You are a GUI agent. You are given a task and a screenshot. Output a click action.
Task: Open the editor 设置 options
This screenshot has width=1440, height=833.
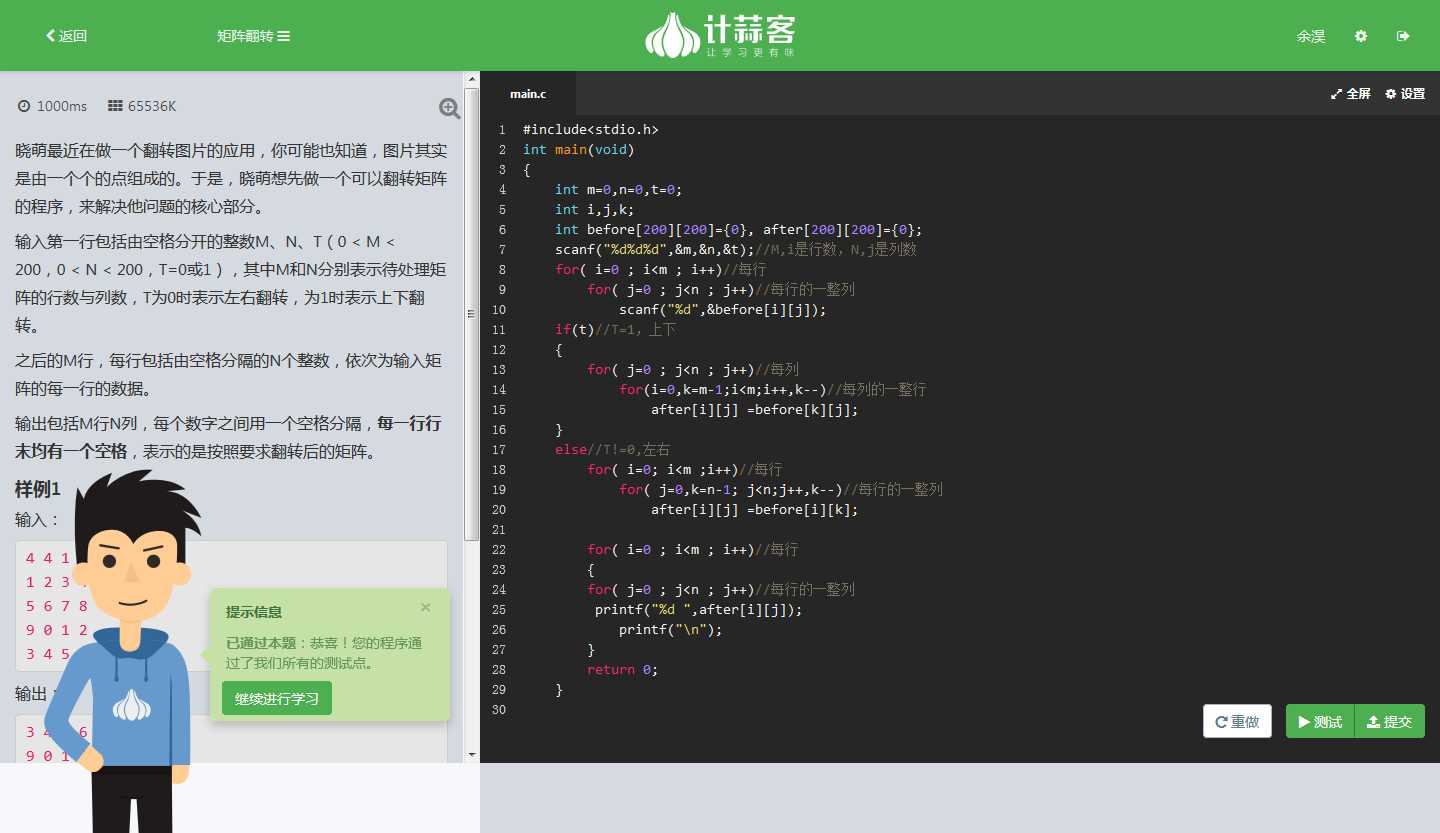point(1405,94)
